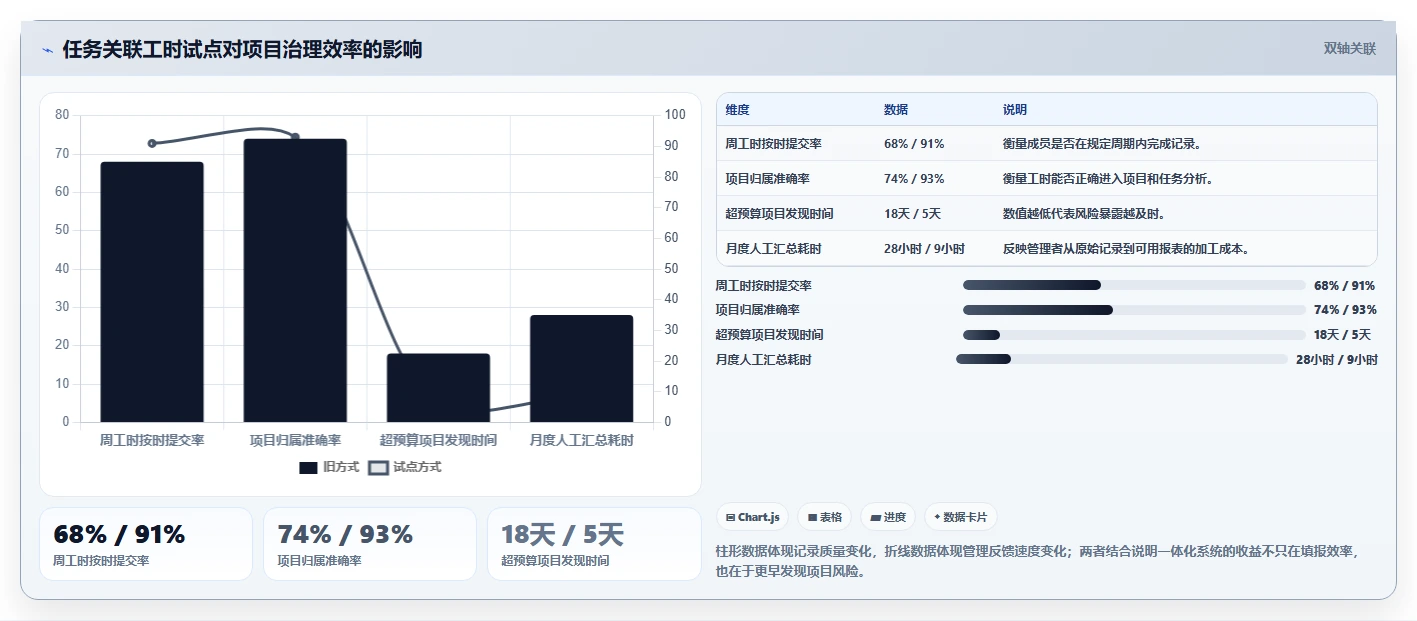Image resolution: width=1417 pixels, height=621 pixels.
Task: Open the 18天 / 5天 data card
Action: tap(594, 544)
